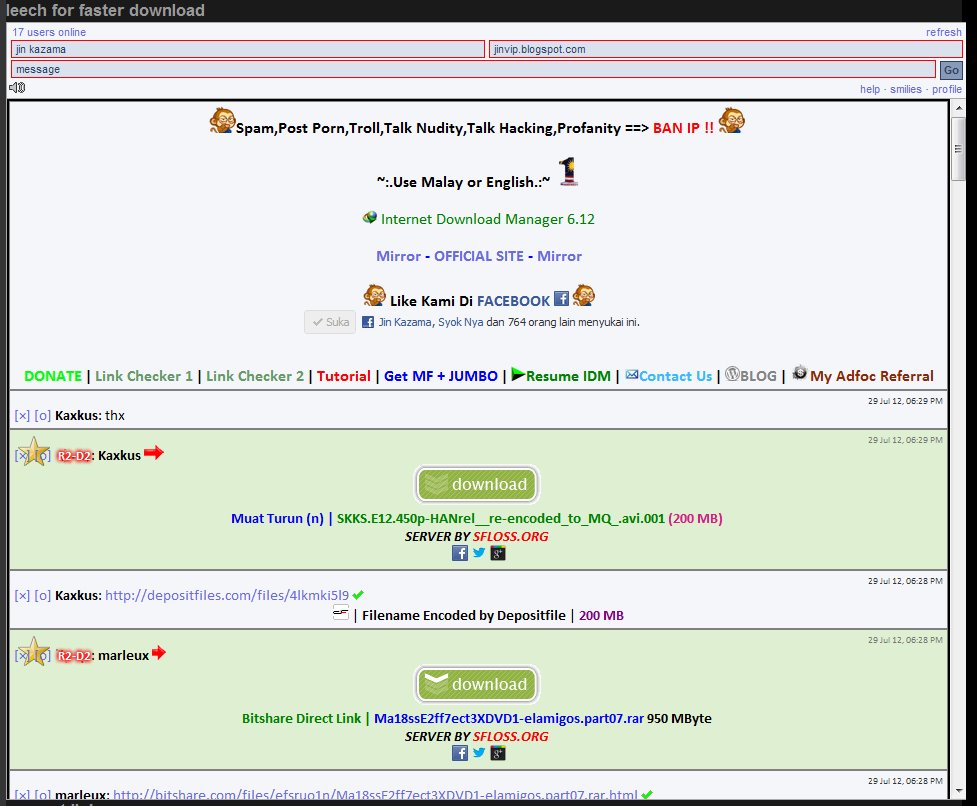Image resolution: width=977 pixels, height=806 pixels.
Task: Click icon beside My Adfoc Referral
Action: pos(799,372)
